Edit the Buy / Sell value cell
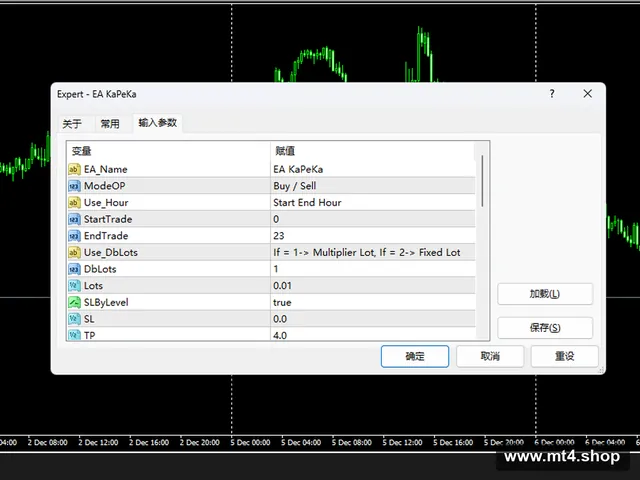The image size is (640, 480). [x=373, y=186]
